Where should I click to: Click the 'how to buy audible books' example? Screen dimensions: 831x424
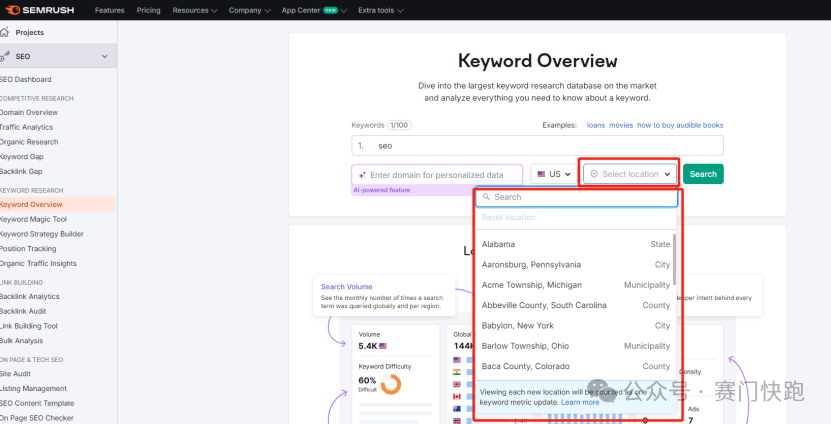(680, 125)
